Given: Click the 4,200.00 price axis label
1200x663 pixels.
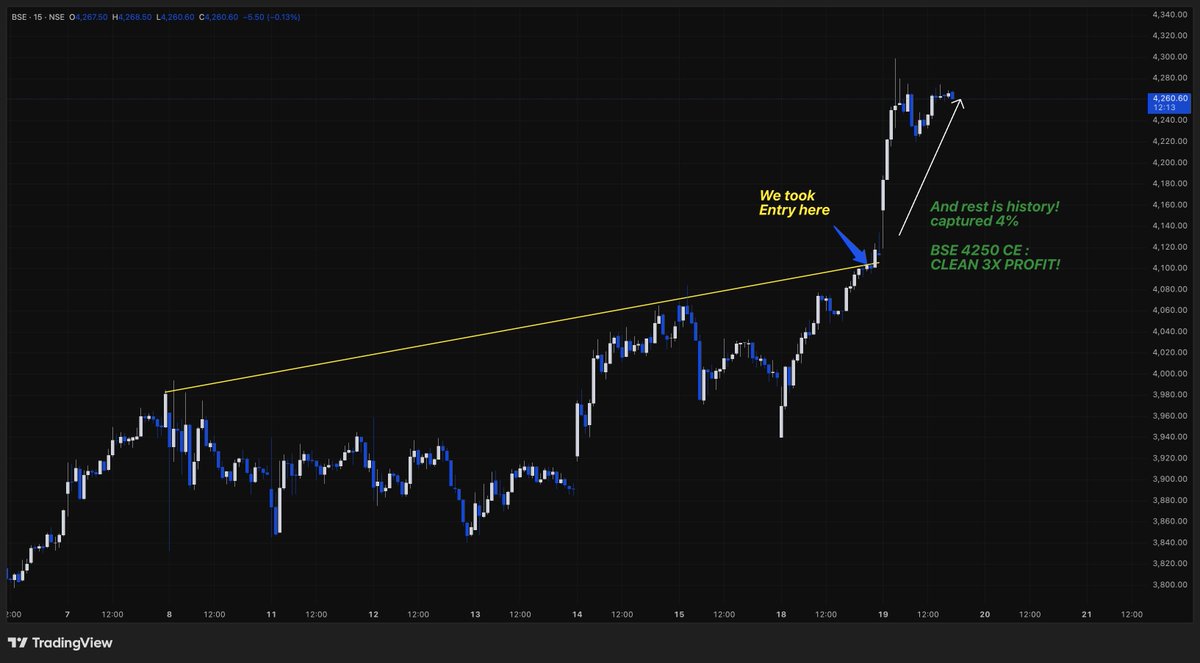Looking at the screenshot, I should 1168,162.
